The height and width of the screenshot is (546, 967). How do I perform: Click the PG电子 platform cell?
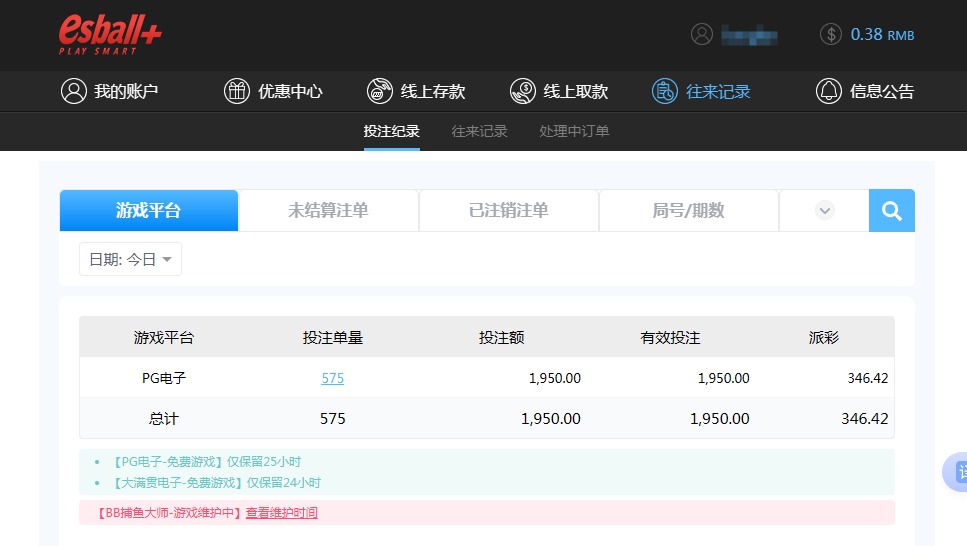163,378
